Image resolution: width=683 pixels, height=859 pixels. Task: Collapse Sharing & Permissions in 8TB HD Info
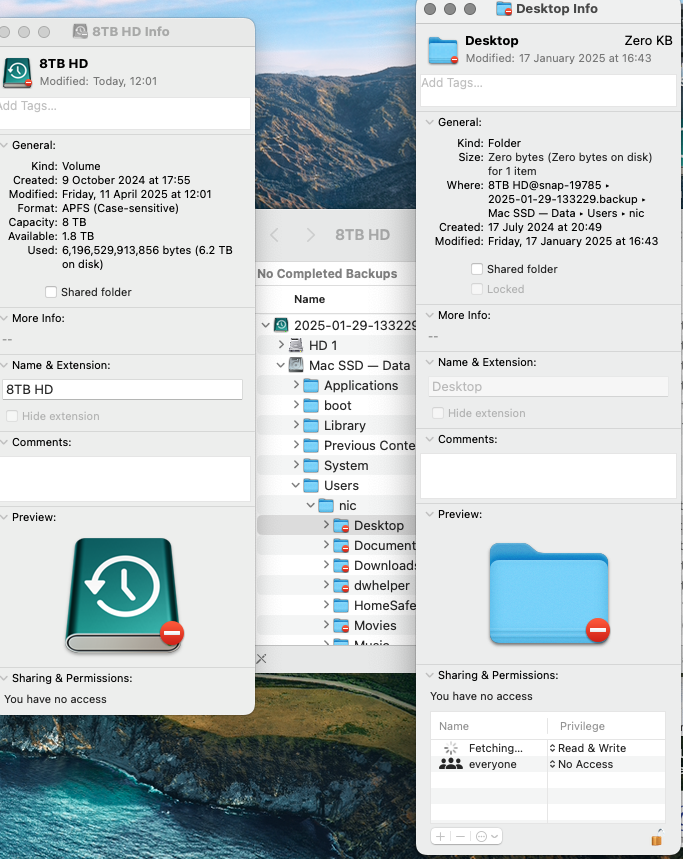(x=4, y=678)
